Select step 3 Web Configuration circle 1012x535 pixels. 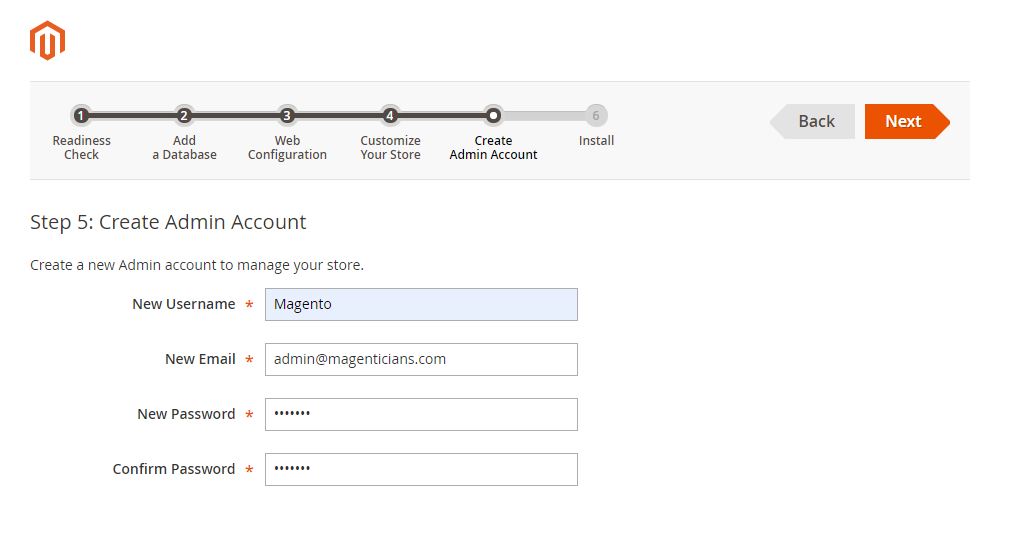pyautogui.click(x=287, y=116)
